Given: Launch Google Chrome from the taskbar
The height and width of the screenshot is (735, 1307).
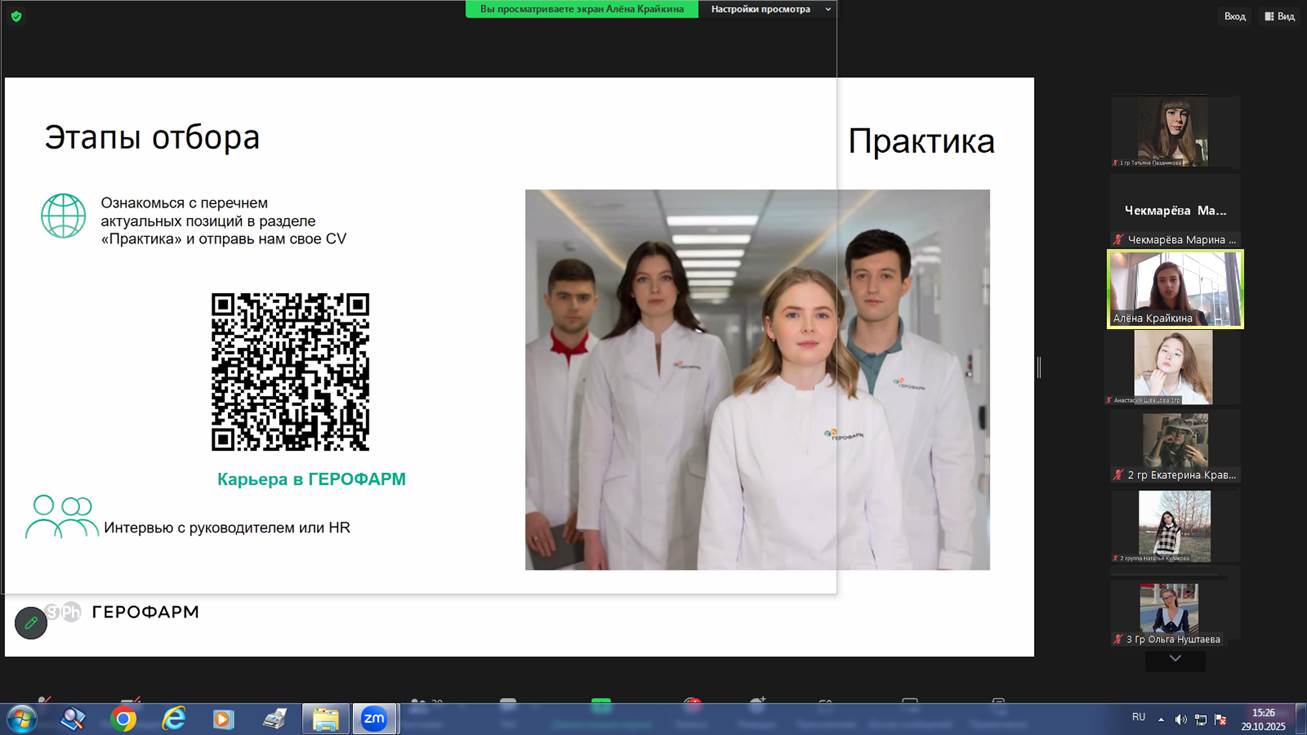Looking at the screenshot, I should [123, 719].
